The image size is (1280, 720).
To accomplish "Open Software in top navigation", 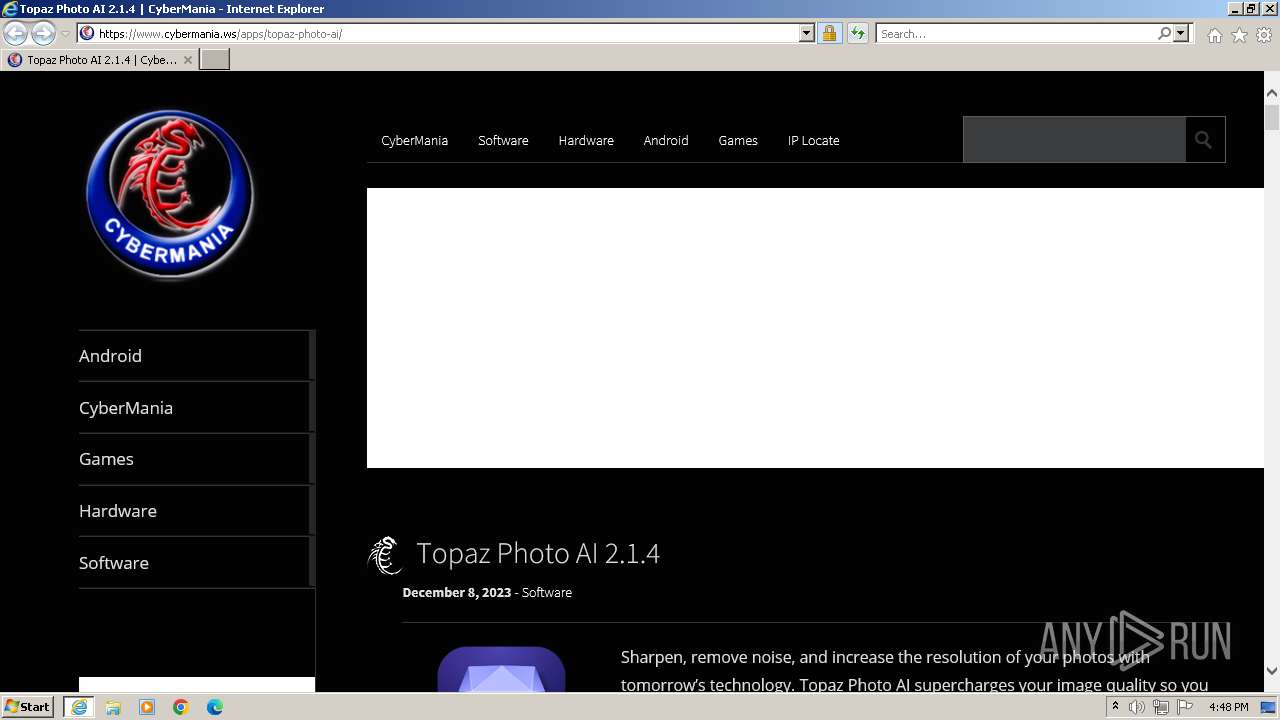I will 503,140.
